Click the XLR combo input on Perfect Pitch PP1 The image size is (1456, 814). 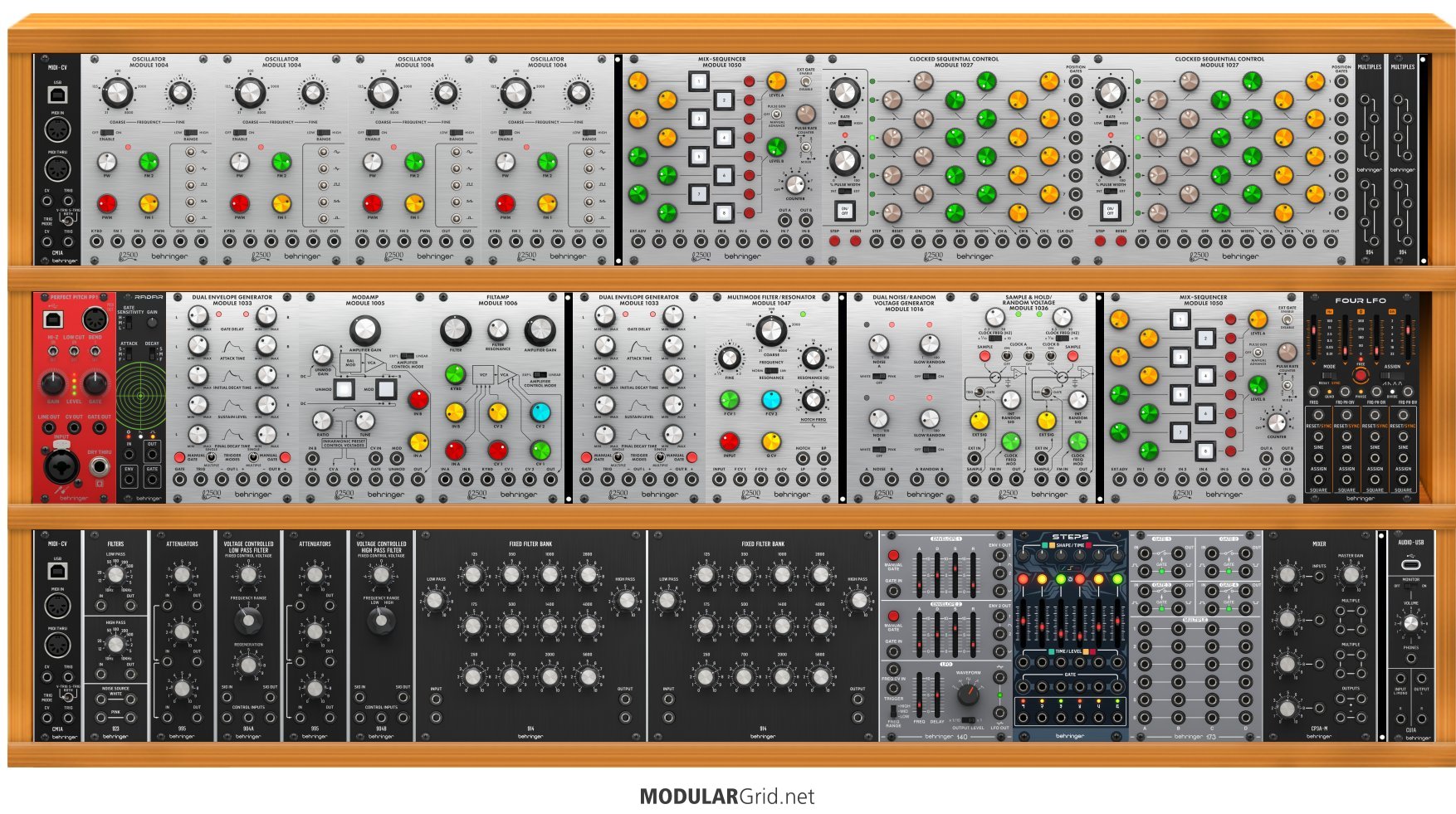coord(61,466)
